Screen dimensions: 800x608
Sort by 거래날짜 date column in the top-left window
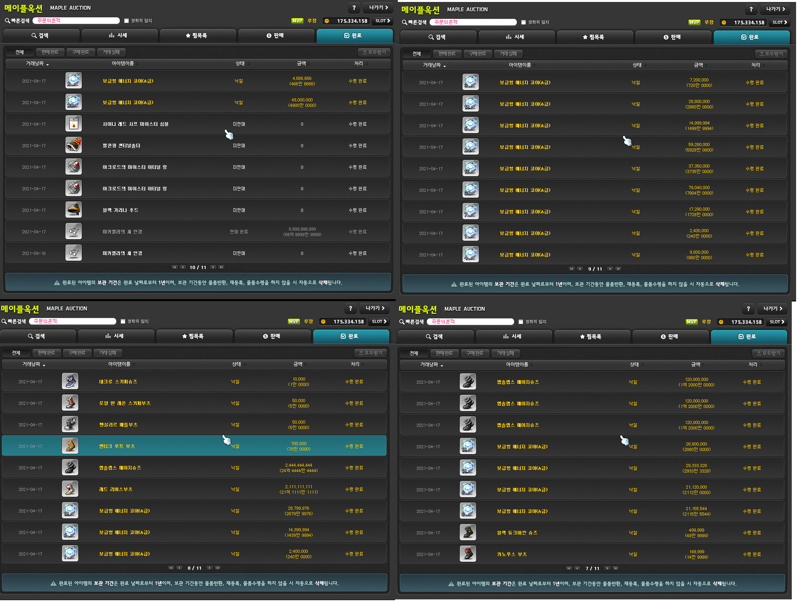tap(37, 64)
